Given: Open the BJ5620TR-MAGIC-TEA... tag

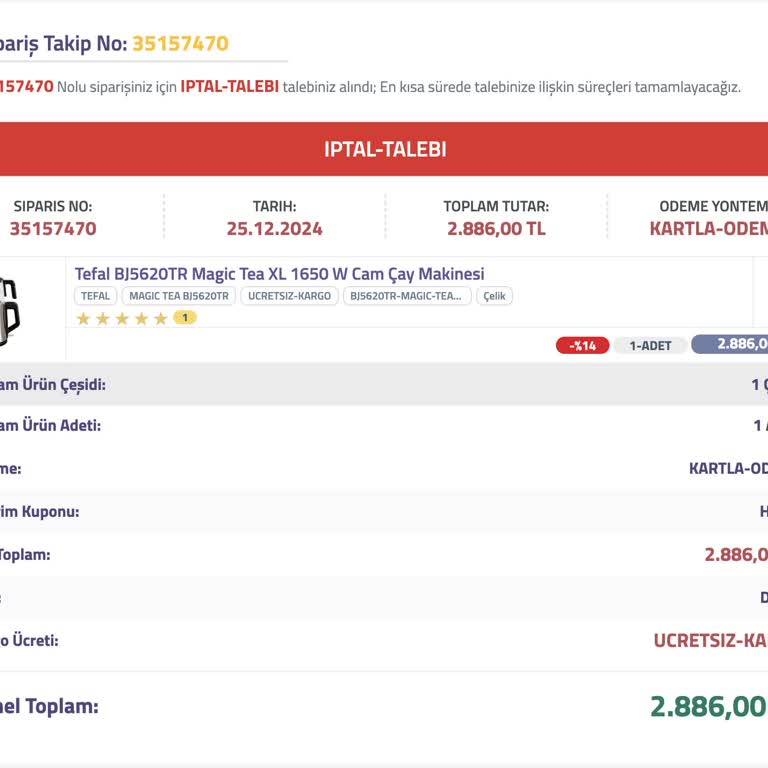Looking at the screenshot, I should pos(407,296).
